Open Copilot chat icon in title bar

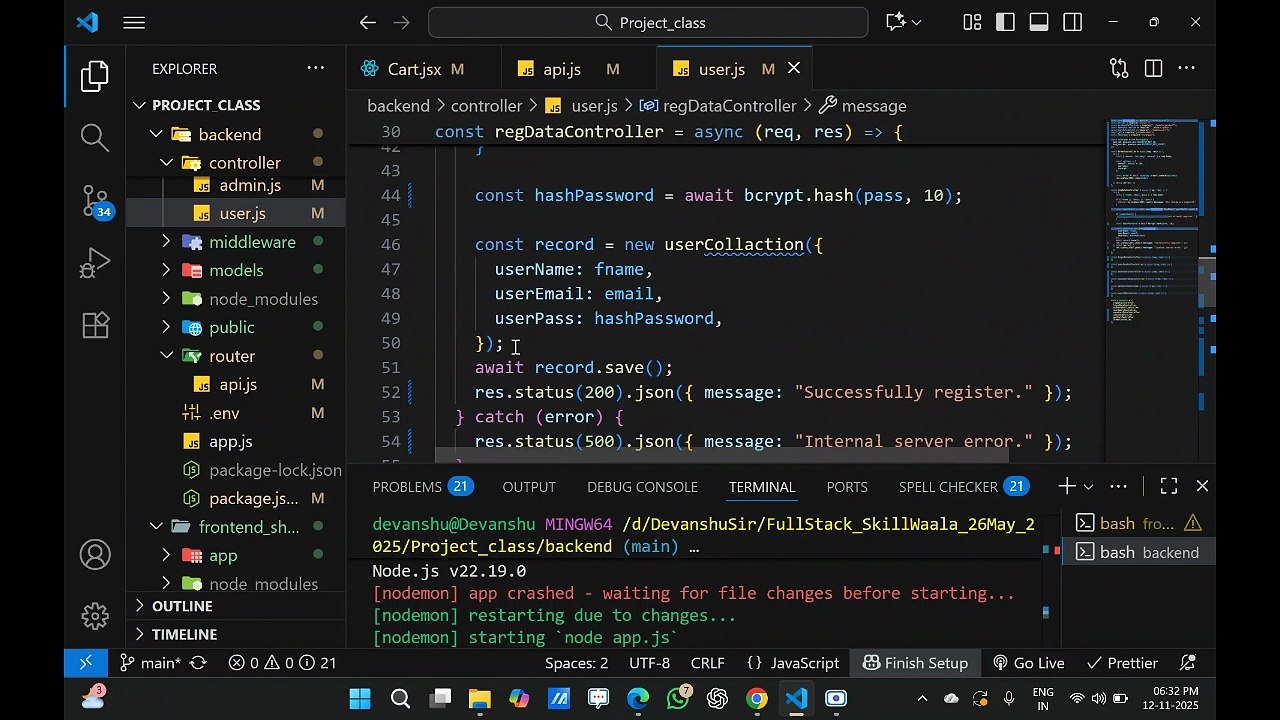[896, 22]
